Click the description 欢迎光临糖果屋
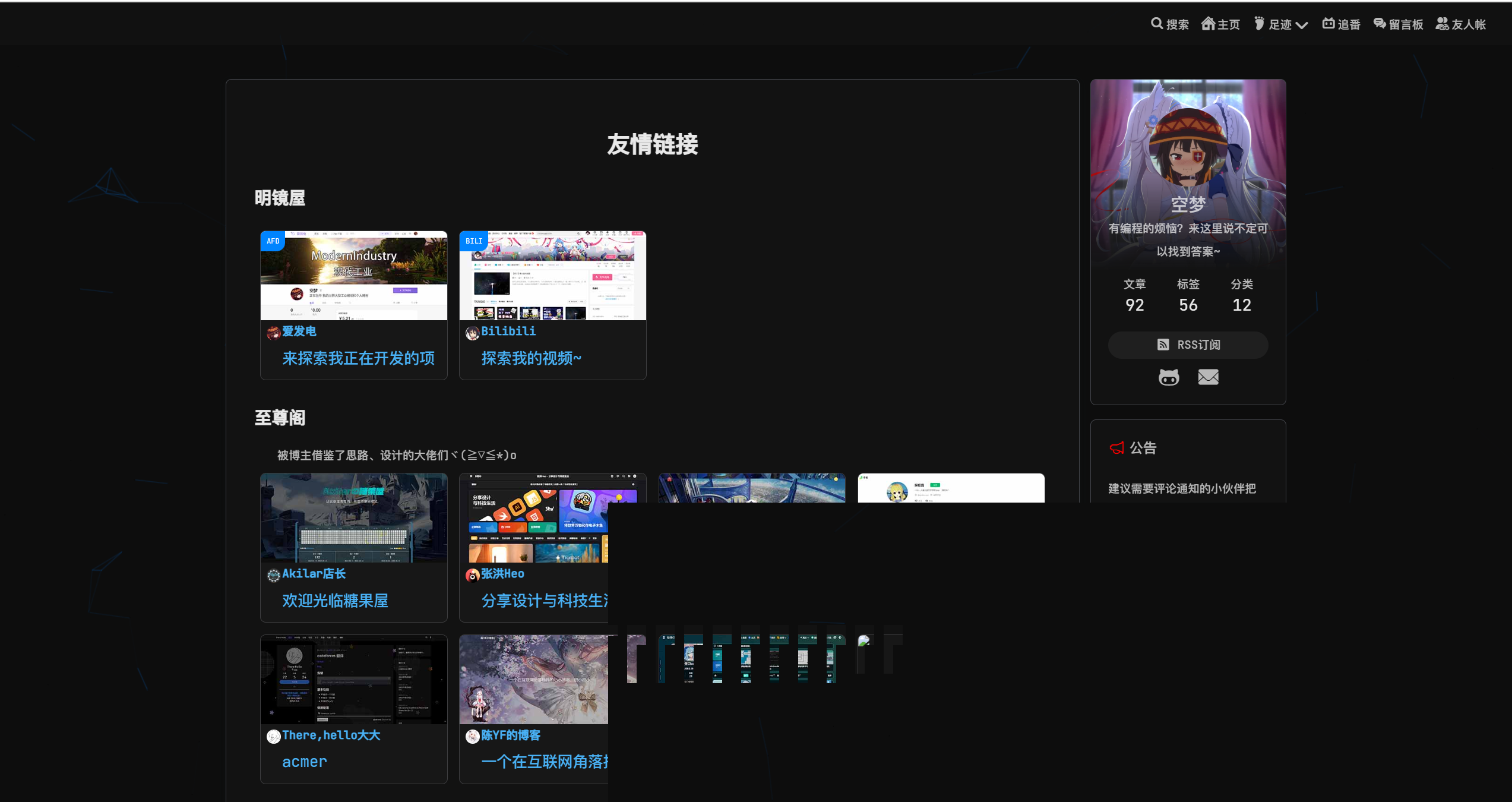 336,601
